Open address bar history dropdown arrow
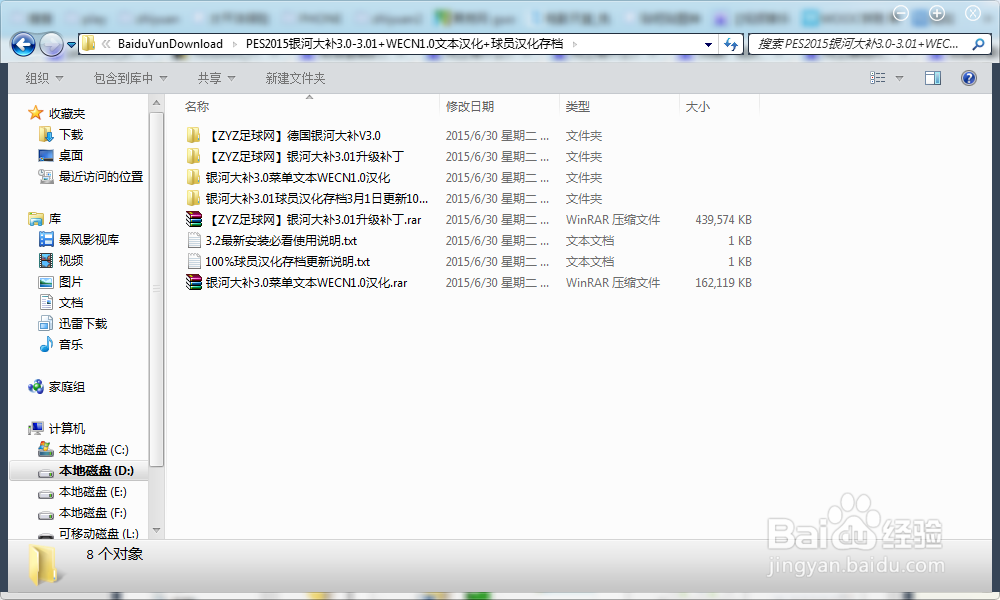This screenshot has width=1000, height=600. coord(708,45)
